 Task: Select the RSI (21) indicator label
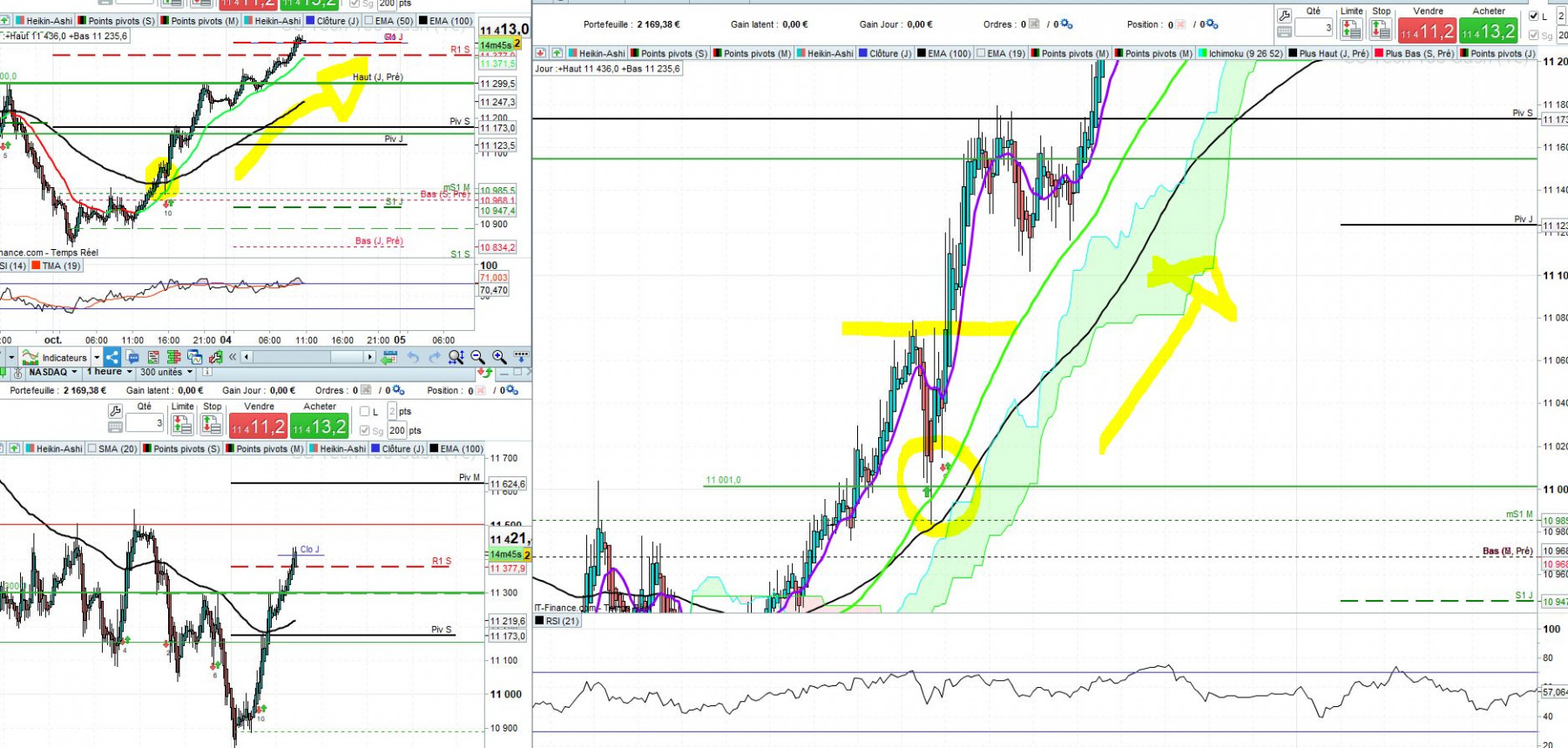[562, 621]
